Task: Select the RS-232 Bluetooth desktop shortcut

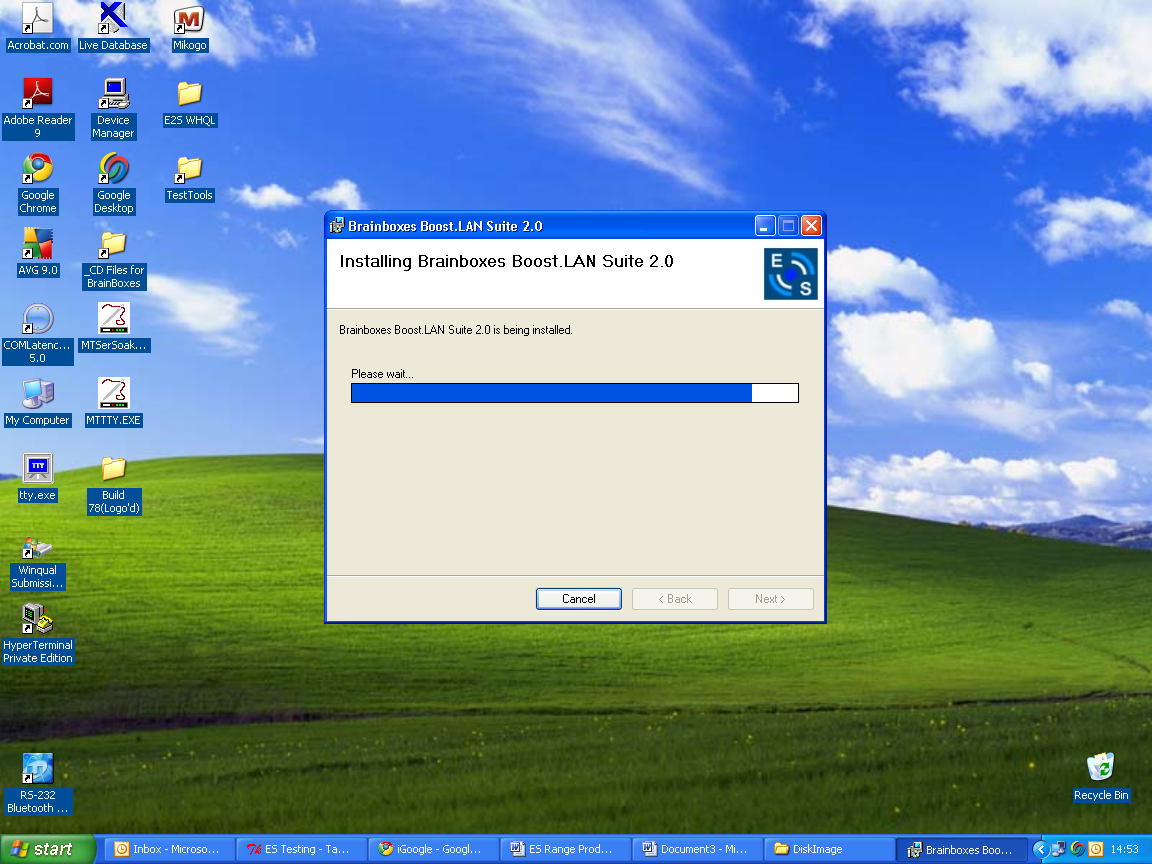Action: tap(38, 770)
